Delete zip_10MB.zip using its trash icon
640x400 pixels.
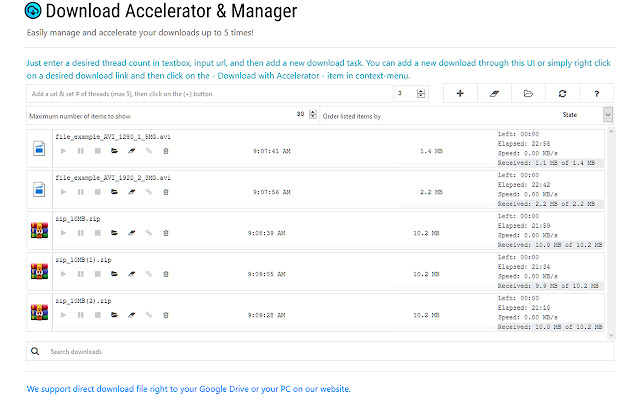(x=165, y=232)
